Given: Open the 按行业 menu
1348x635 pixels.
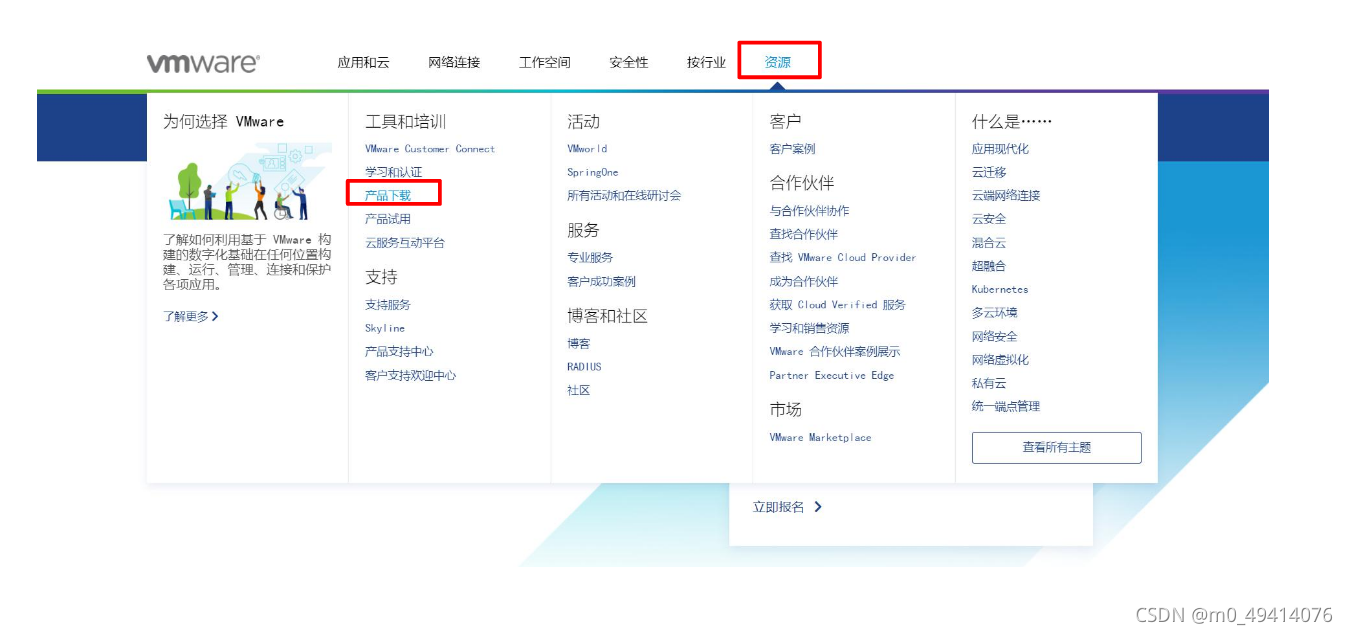Looking at the screenshot, I should pyautogui.click(x=707, y=62).
